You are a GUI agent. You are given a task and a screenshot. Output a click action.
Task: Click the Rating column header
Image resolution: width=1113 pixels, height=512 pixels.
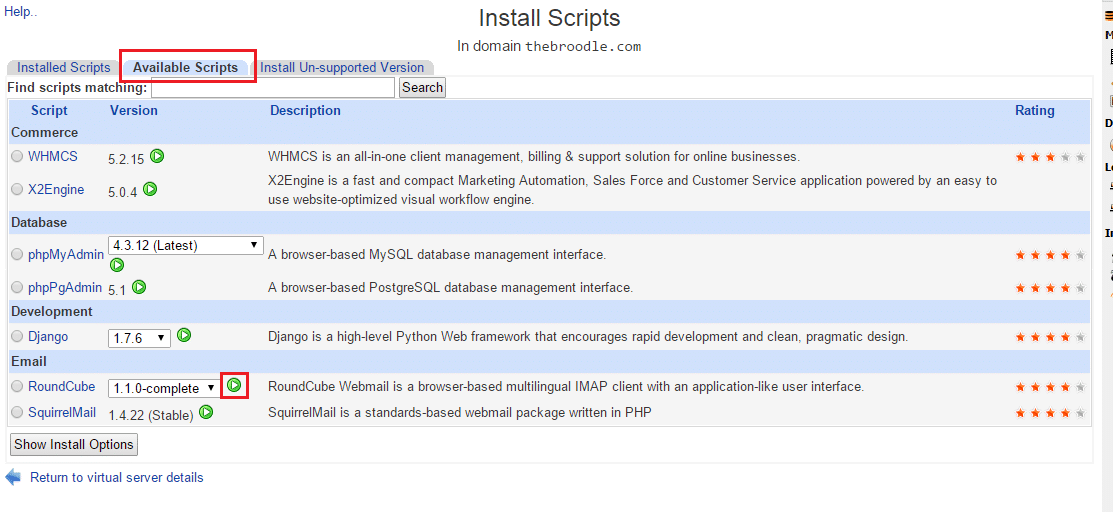(1035, 110)
